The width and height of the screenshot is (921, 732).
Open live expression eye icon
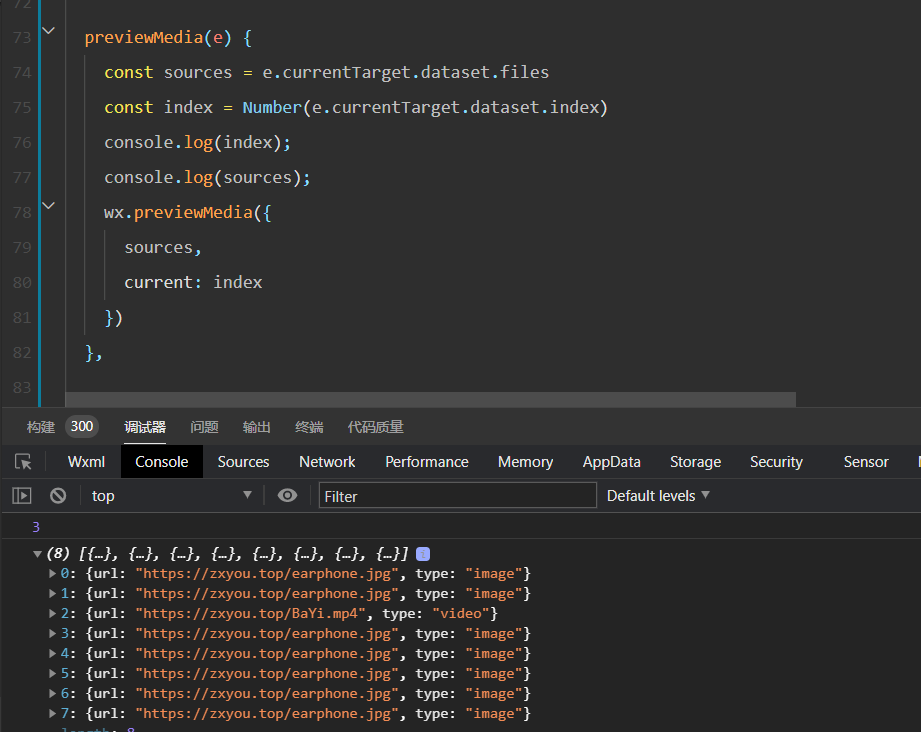pyautogui.click(x=287, y=495)
